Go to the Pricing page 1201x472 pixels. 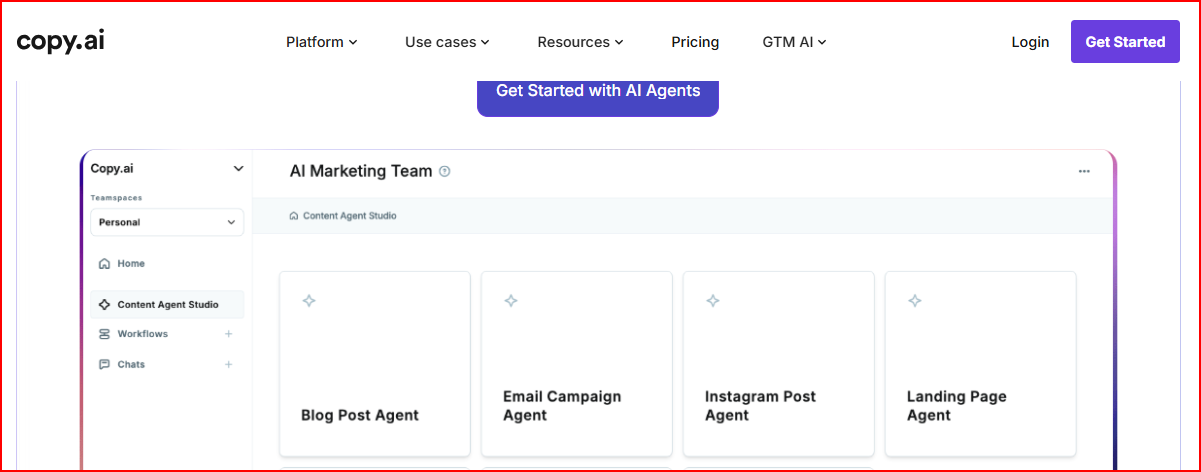click(x=695, y=42)
